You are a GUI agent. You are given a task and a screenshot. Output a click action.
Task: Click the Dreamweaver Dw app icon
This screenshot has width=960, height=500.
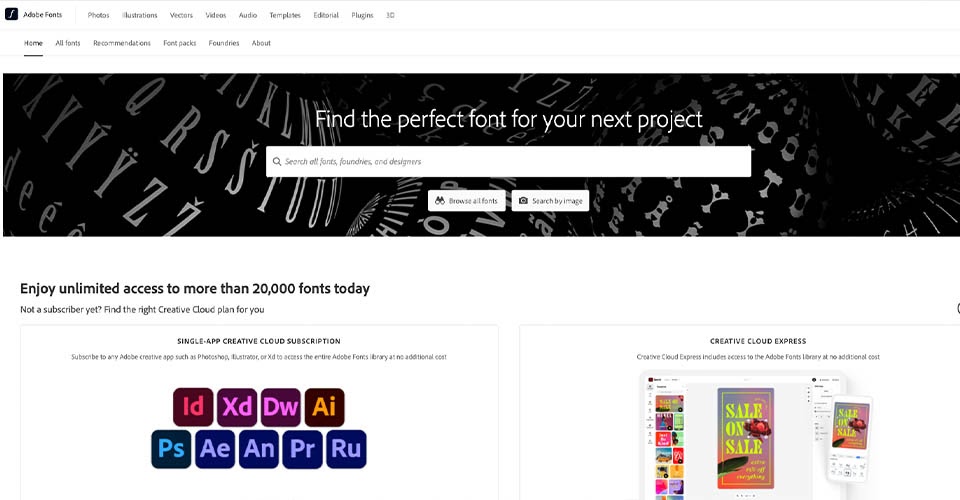pyautogui.click(x=281, y=407)
